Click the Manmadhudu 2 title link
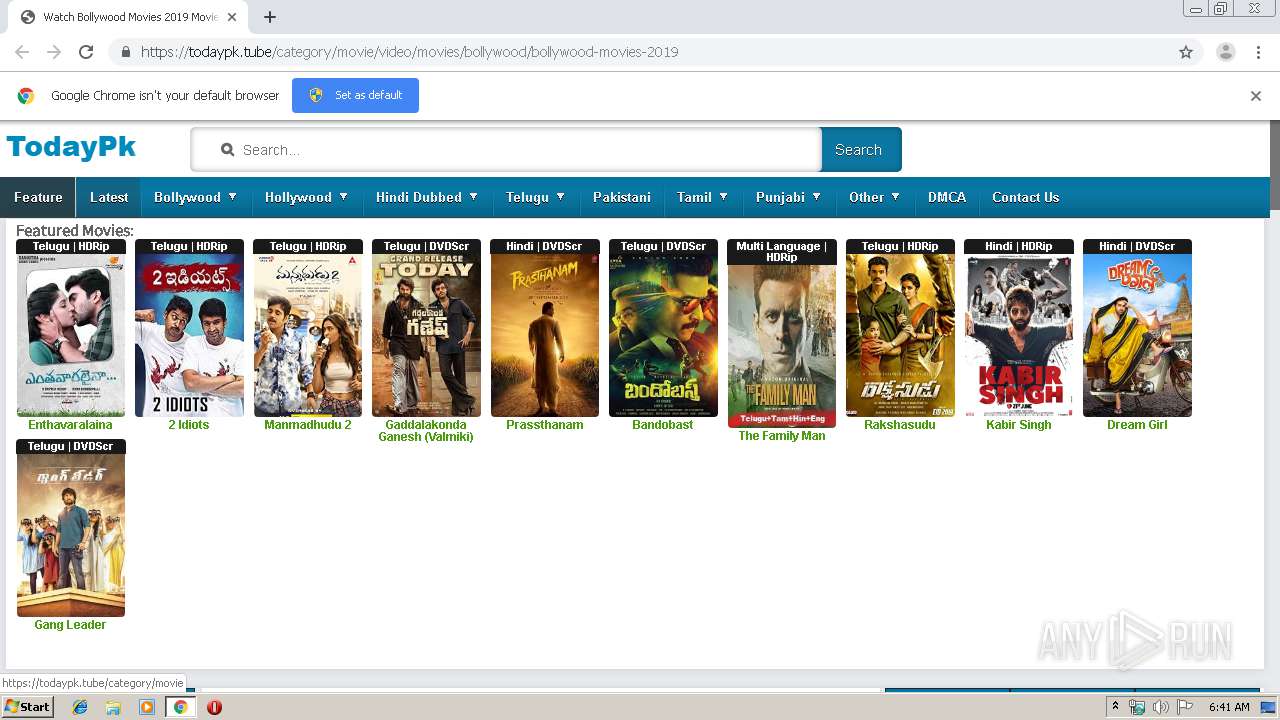This screenshot has width=1280, height=720. pos(308,425)
